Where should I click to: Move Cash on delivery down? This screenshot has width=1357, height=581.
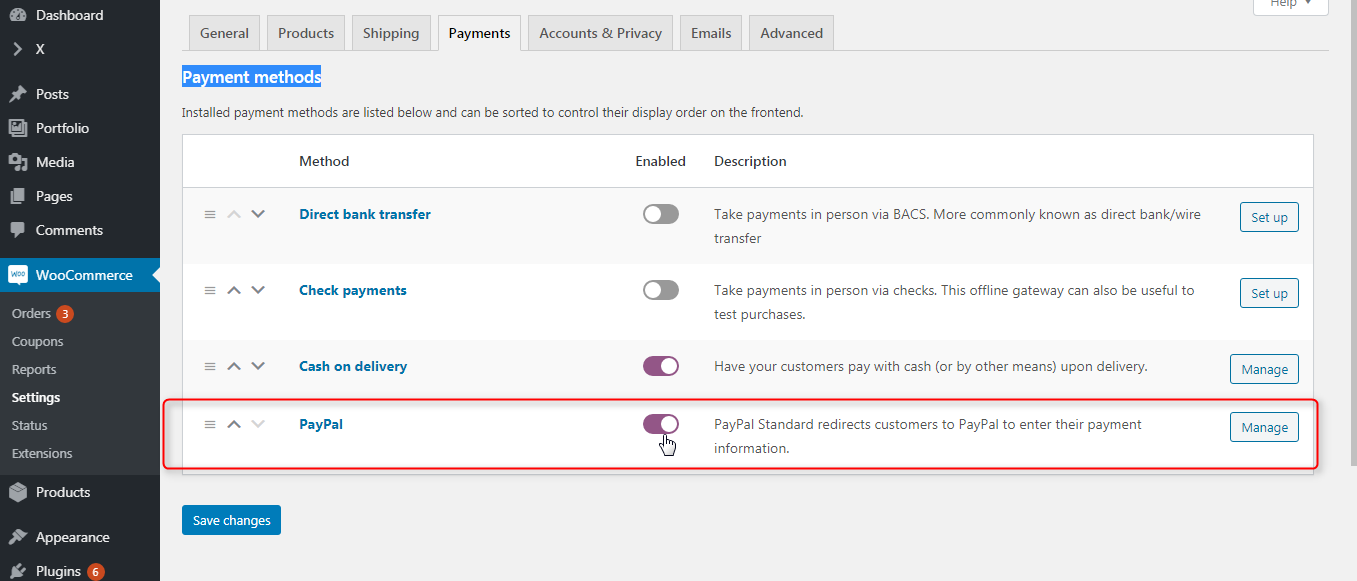(x=258, y=366)
